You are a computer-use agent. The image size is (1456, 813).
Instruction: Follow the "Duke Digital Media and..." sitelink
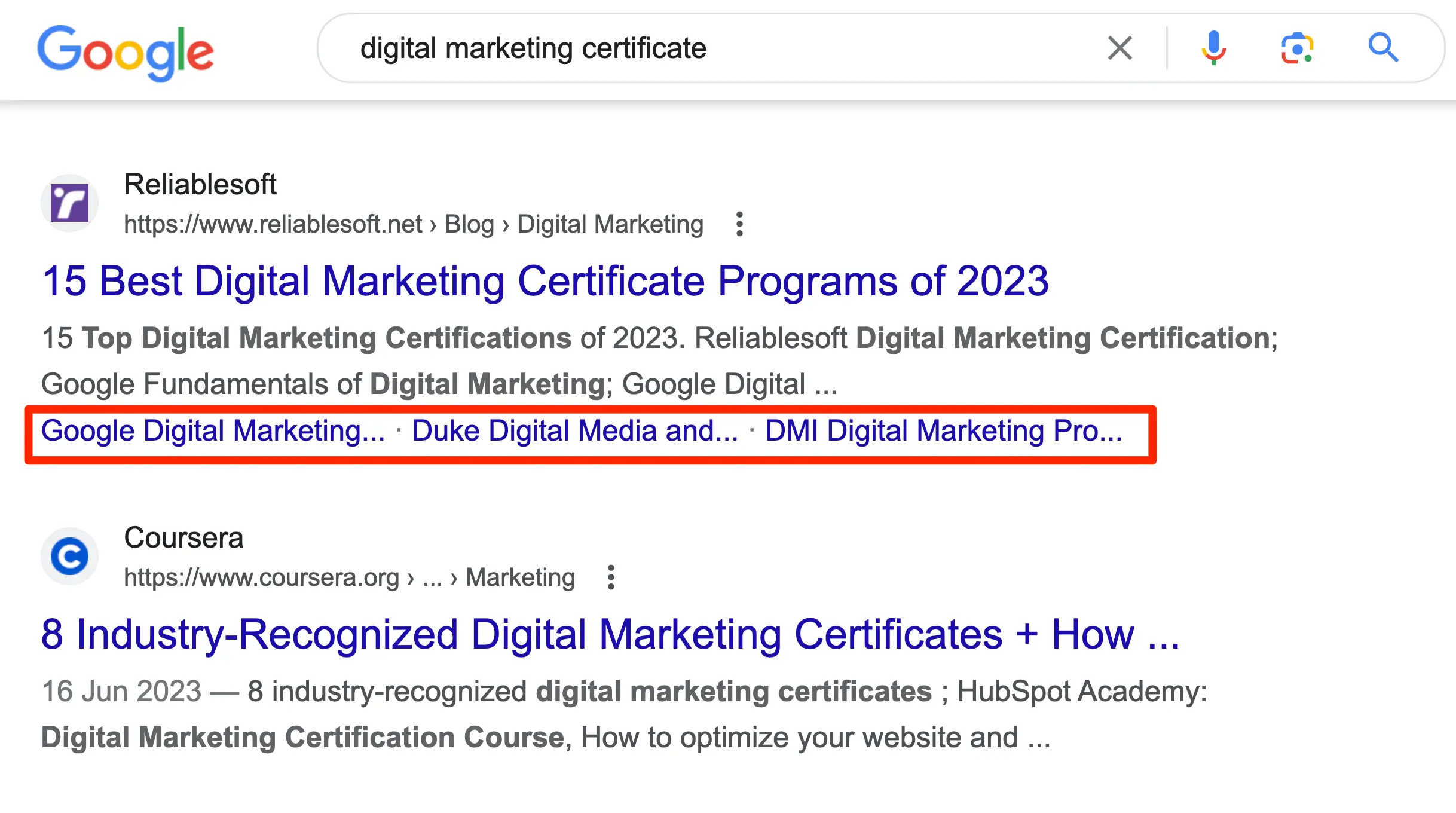click(x=575, y=431)
